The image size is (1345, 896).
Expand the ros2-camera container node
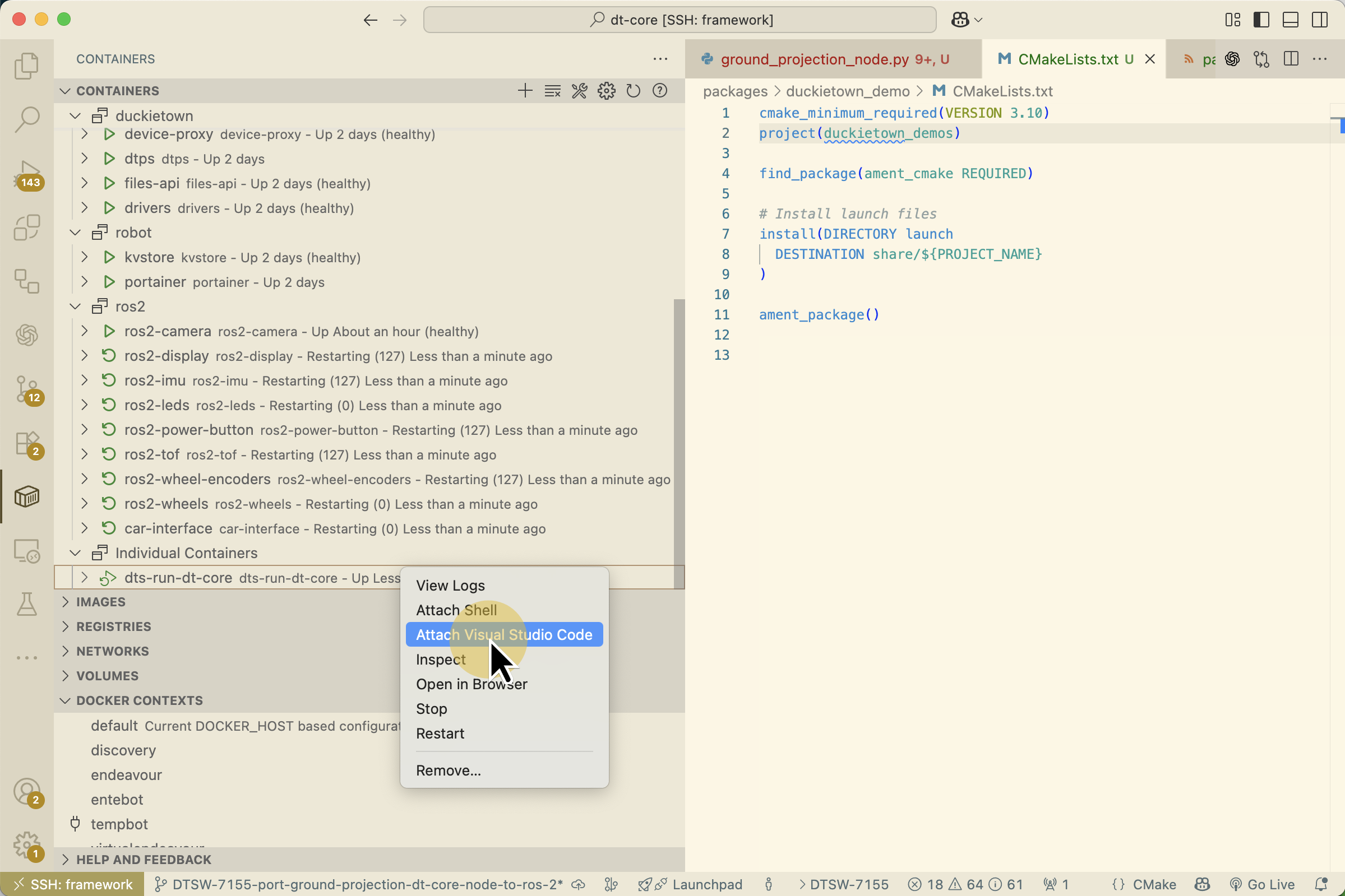[85, 331]
